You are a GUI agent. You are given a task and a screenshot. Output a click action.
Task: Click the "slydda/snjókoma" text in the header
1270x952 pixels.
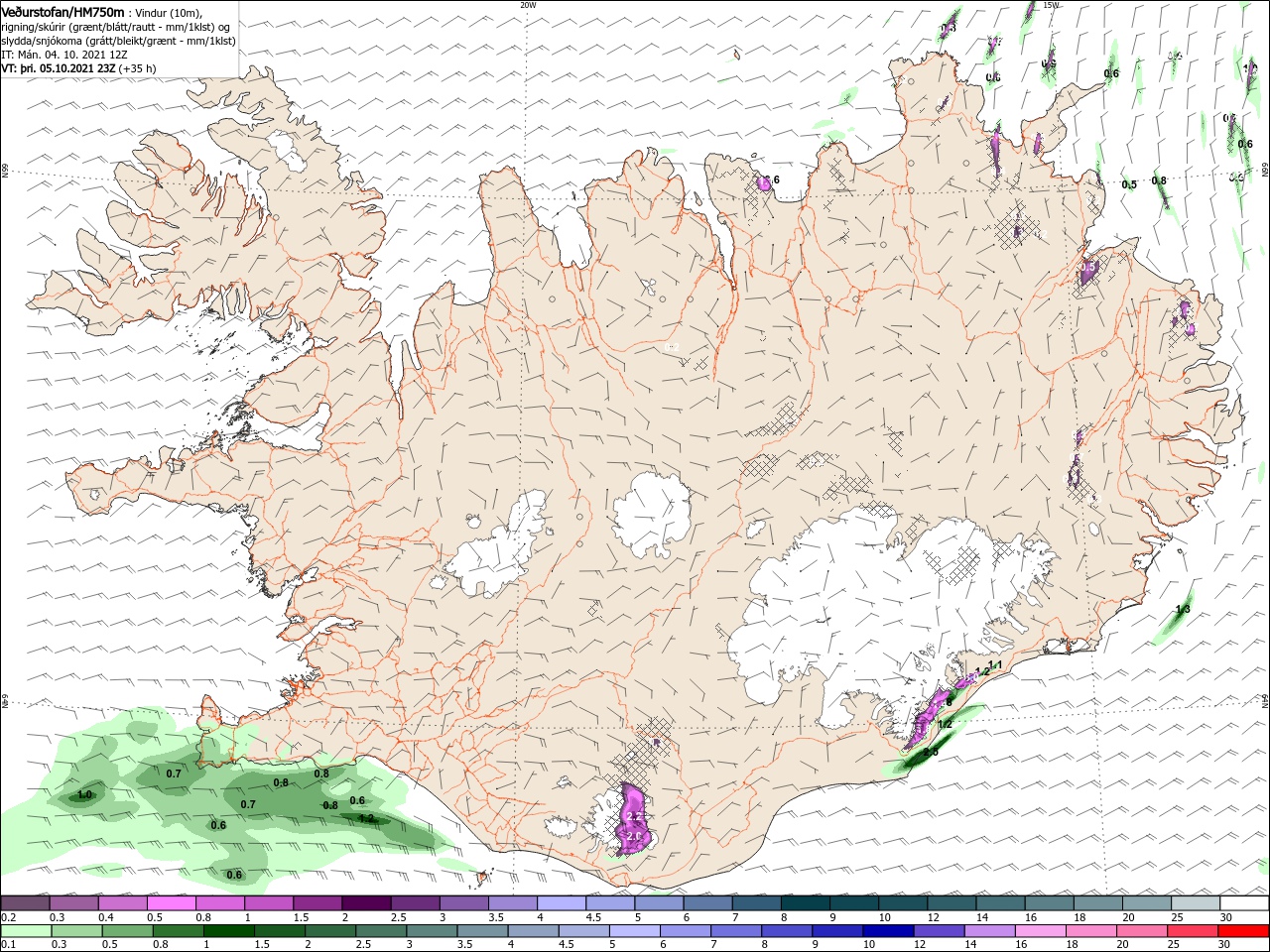pos(42,42)
